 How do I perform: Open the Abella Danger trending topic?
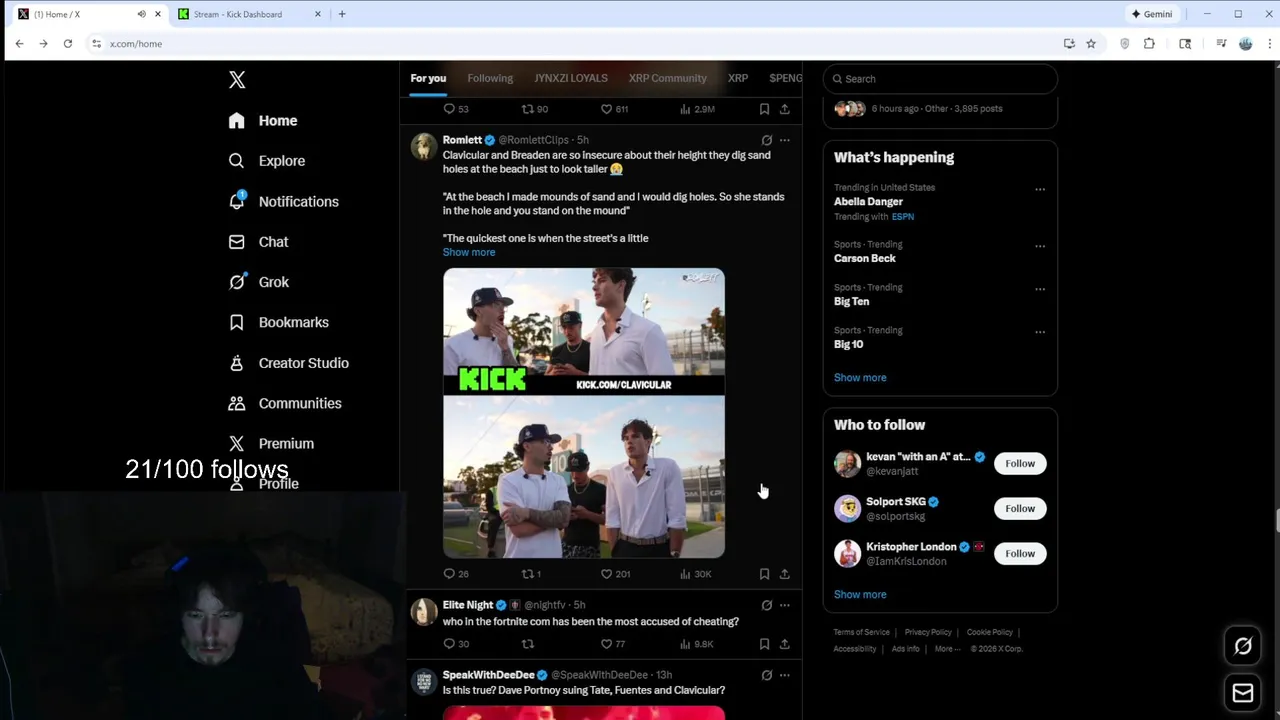coord(868,202)
